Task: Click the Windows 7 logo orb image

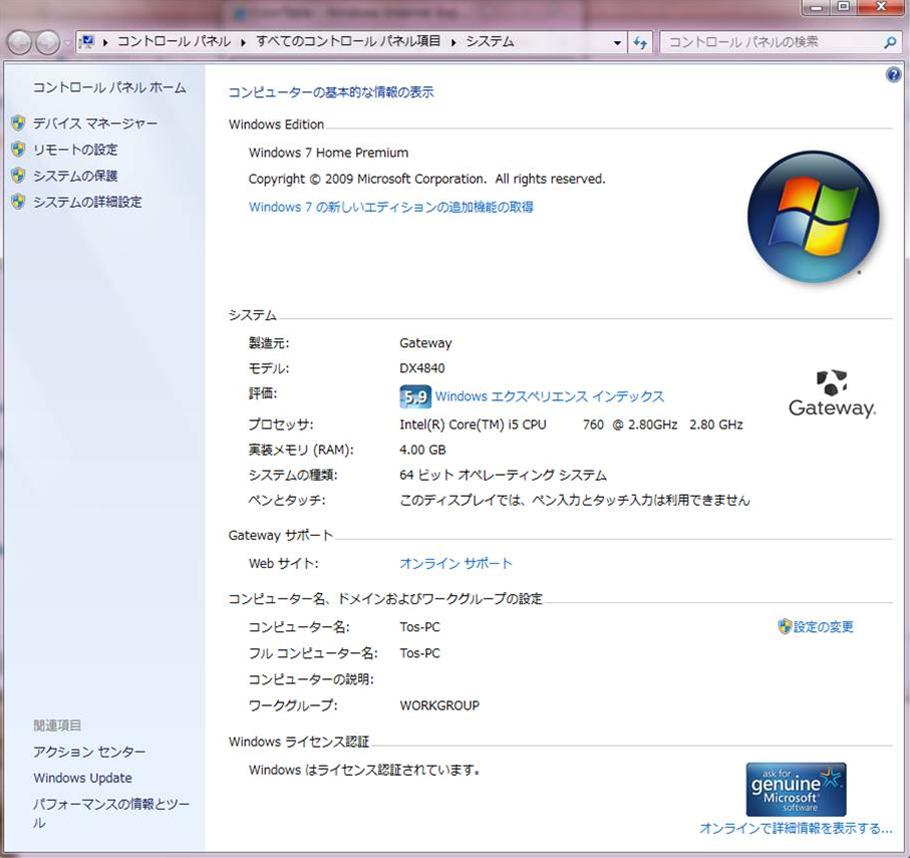Action: (814, 217)
